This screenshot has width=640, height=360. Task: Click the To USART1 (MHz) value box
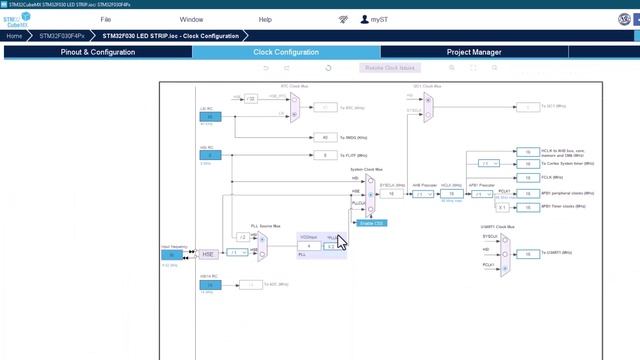(x=528, y=254)
